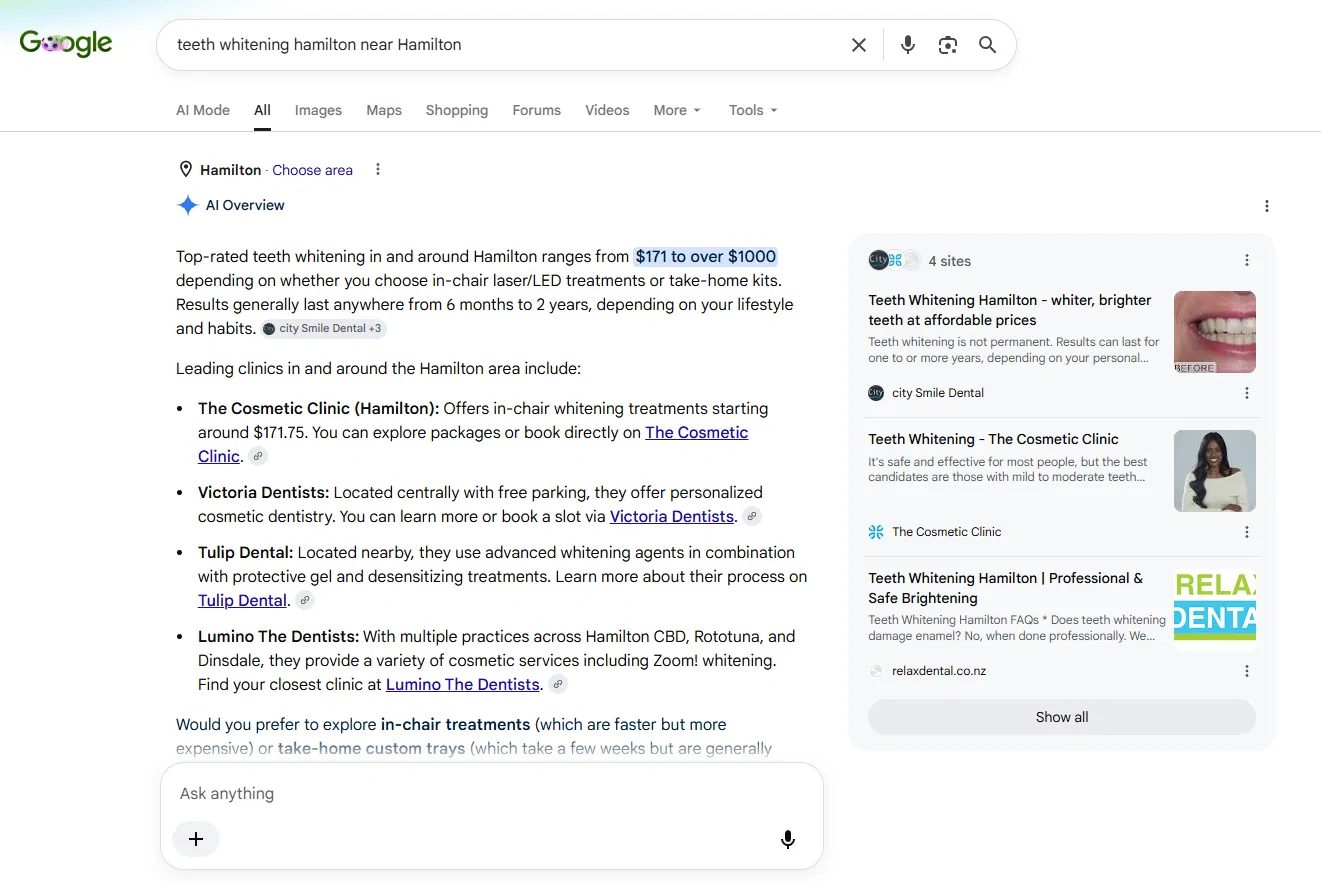
Task: Click the teeth before photo thumbnail
Action: click(1215, 332)
